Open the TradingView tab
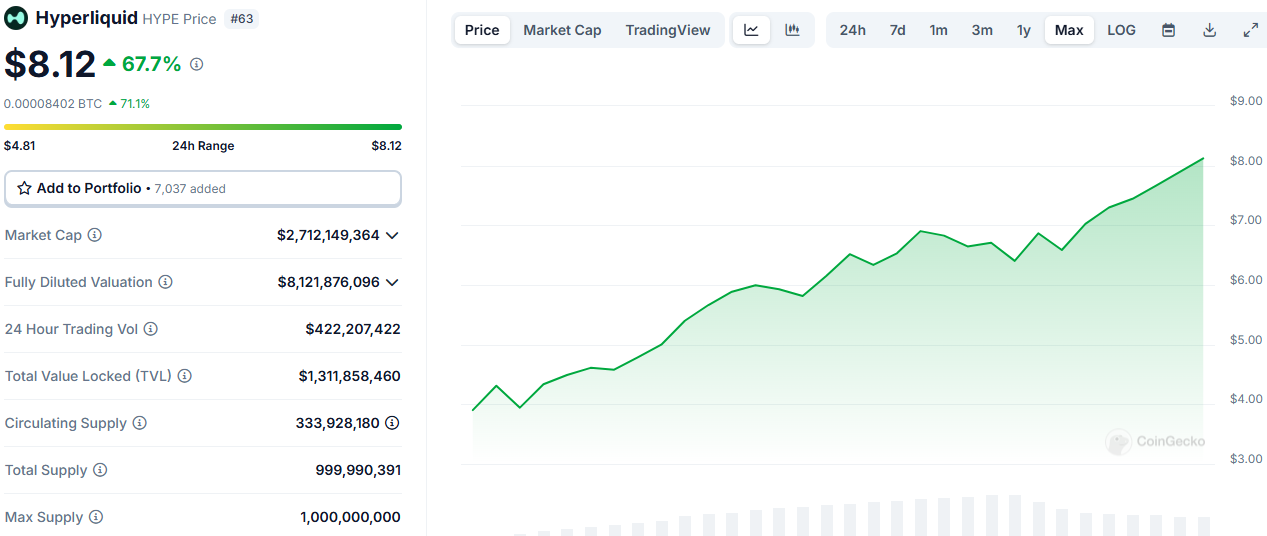 point(667,30)
